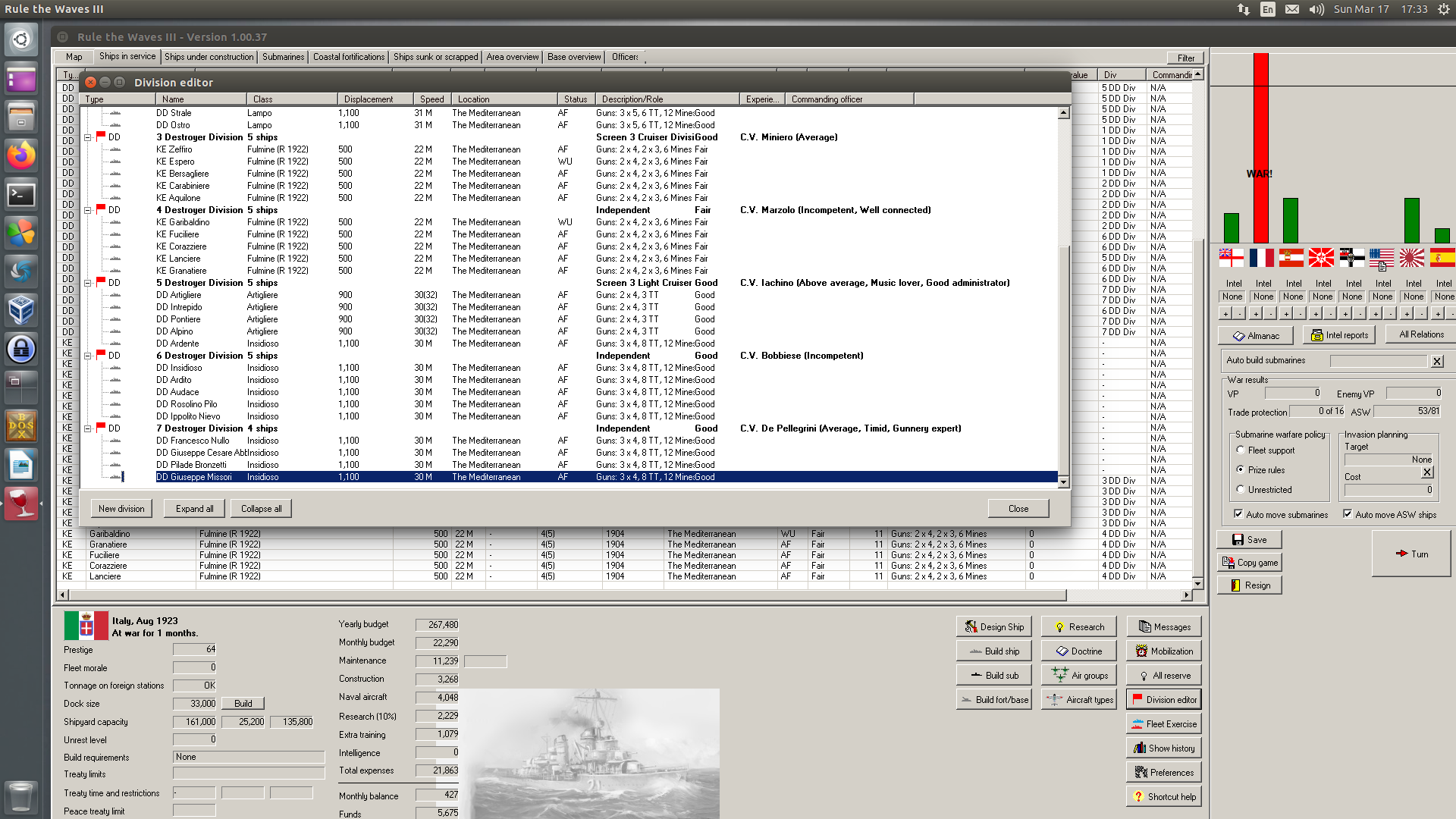Image resolution: width=1456 pixels, height=819 pixels.
Task: Click New division button
Action: click(121, 509)
